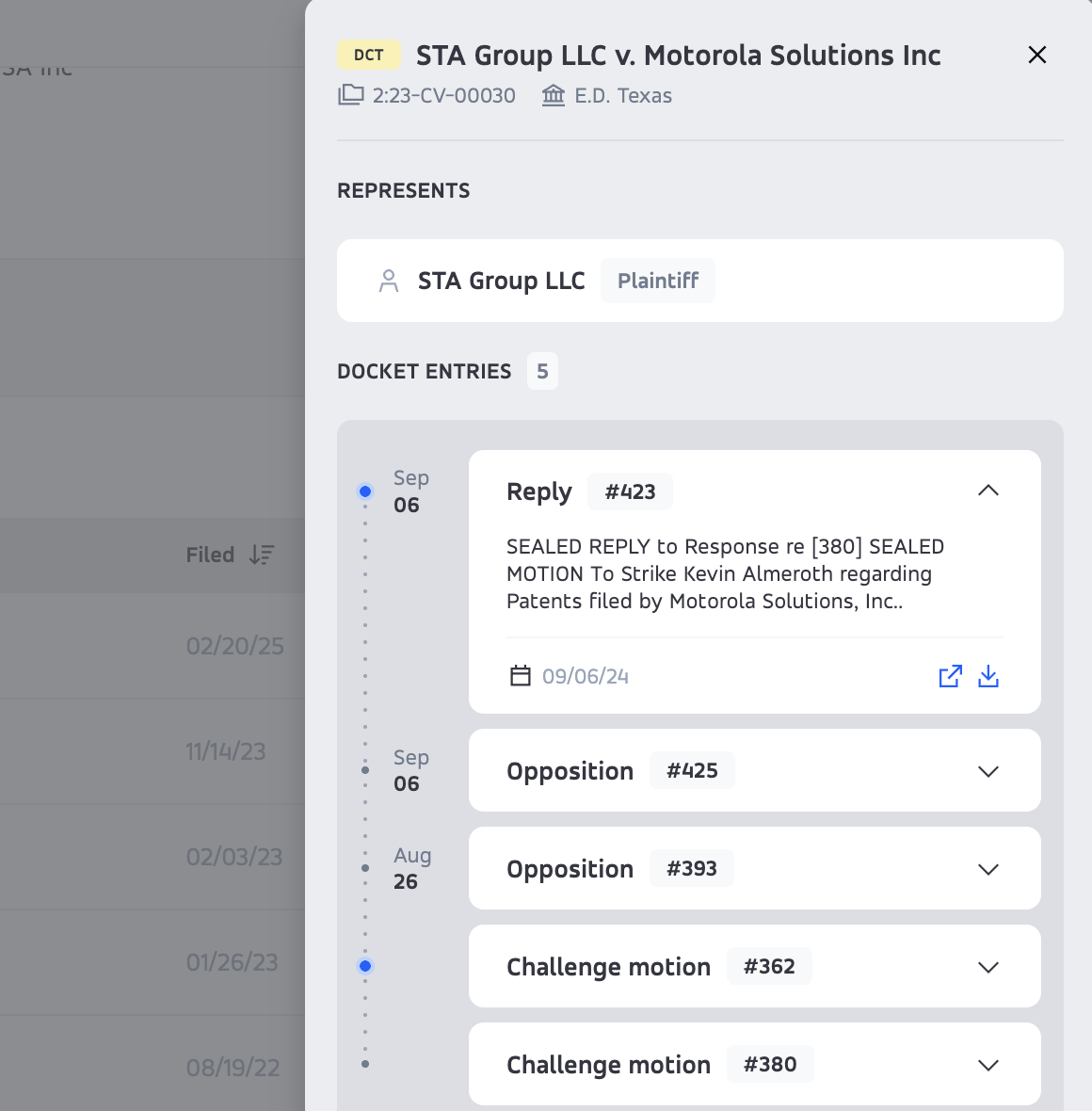Click the case folder icon near 2:23-CV-00030

[351, 95]
